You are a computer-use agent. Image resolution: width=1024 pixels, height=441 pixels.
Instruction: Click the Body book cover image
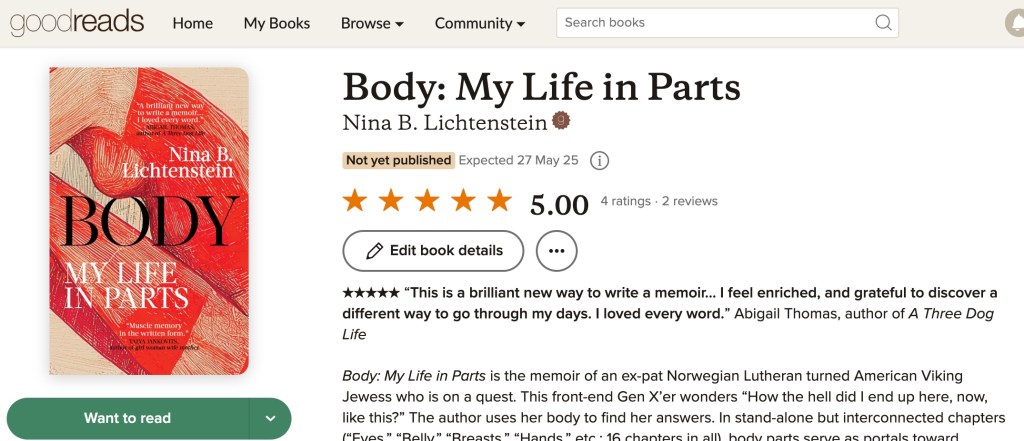tap(148, 221)
